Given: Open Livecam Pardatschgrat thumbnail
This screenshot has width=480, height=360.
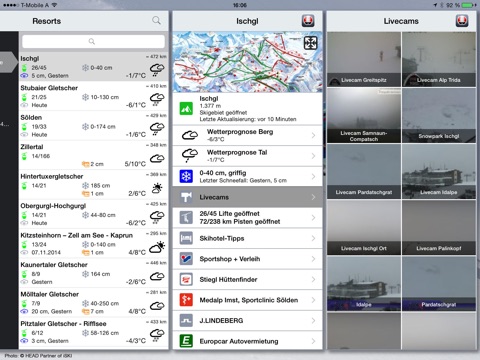Looking at the screenshot, I should point(364,171).
